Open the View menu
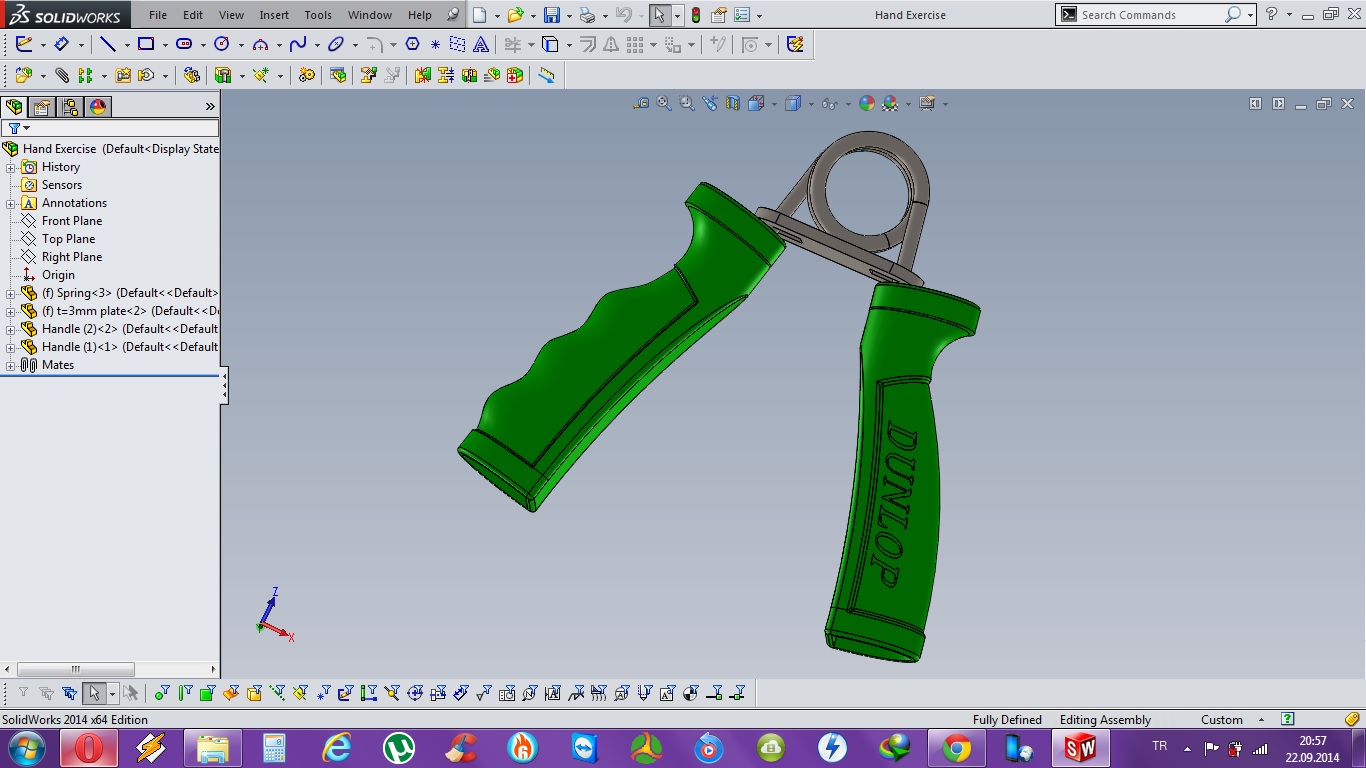1366x768 pixels. [x=231, y=15]
